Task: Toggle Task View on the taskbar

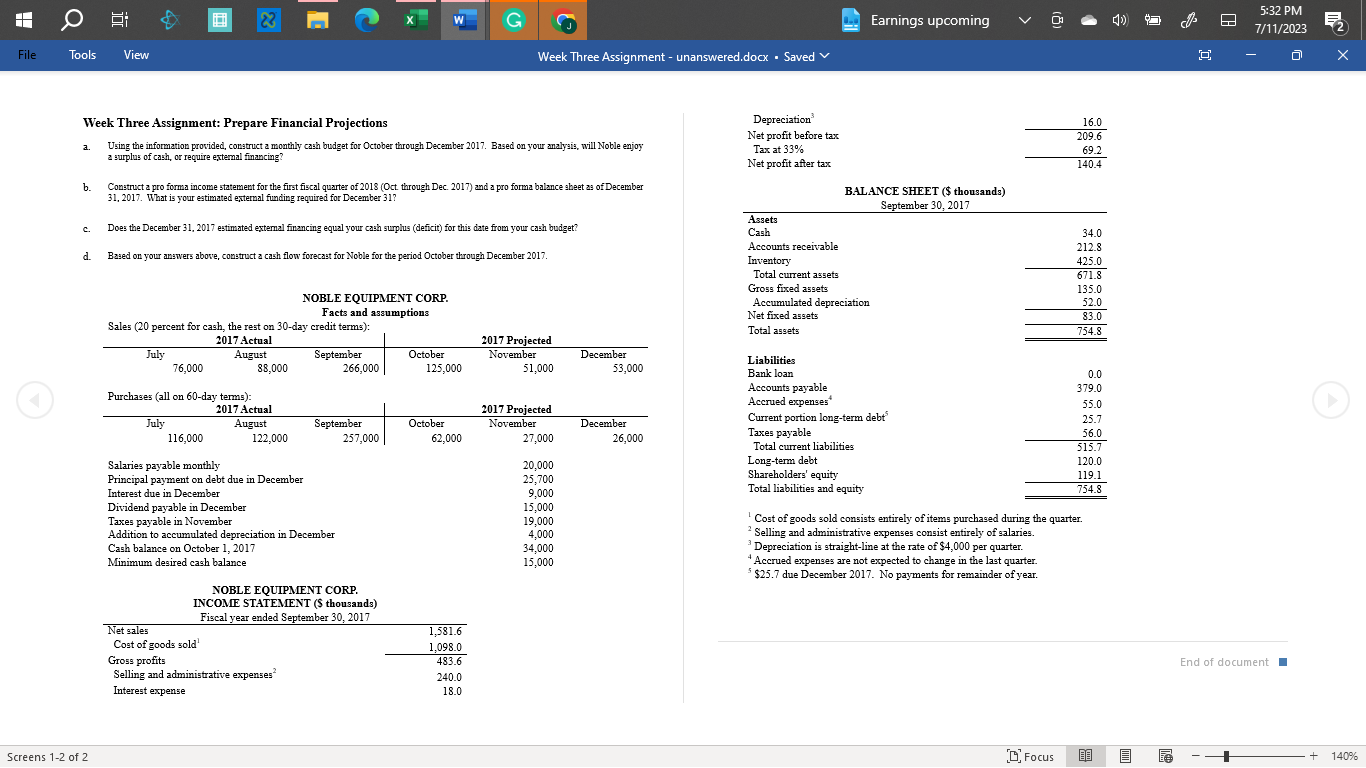Action: point(116,20)
